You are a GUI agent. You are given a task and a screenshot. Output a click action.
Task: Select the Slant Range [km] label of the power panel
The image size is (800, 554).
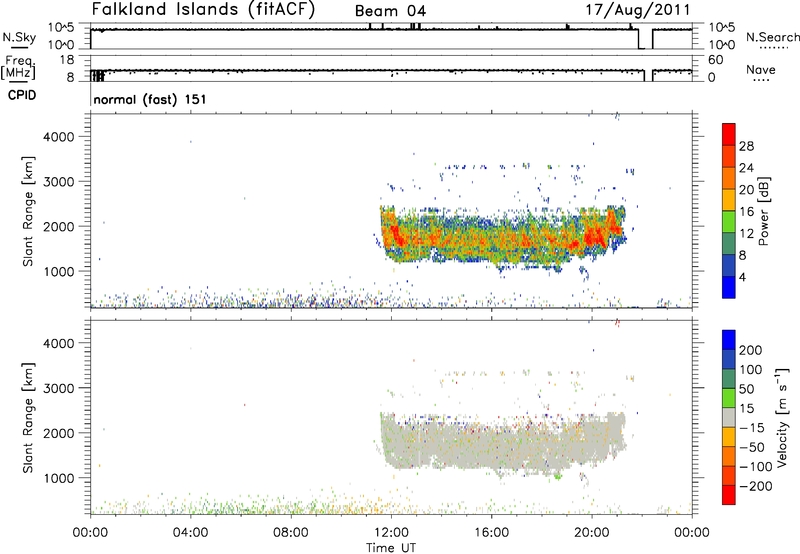point(28,211)
